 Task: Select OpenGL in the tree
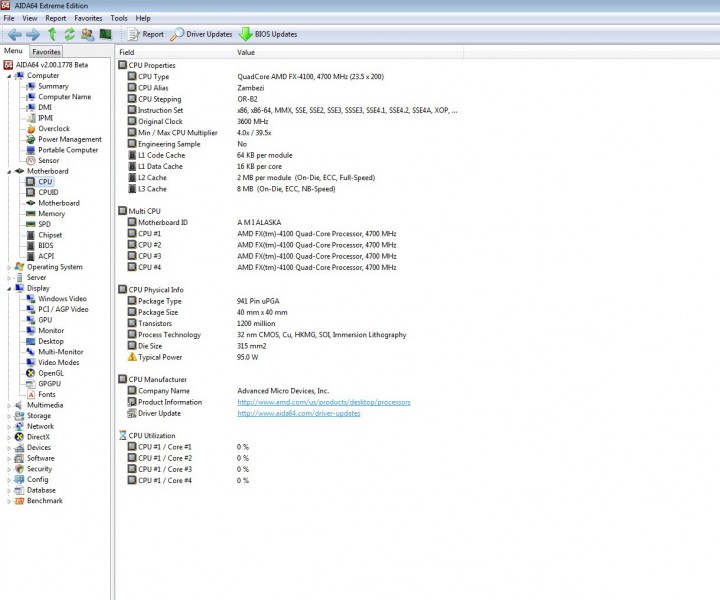coord(51,373)
